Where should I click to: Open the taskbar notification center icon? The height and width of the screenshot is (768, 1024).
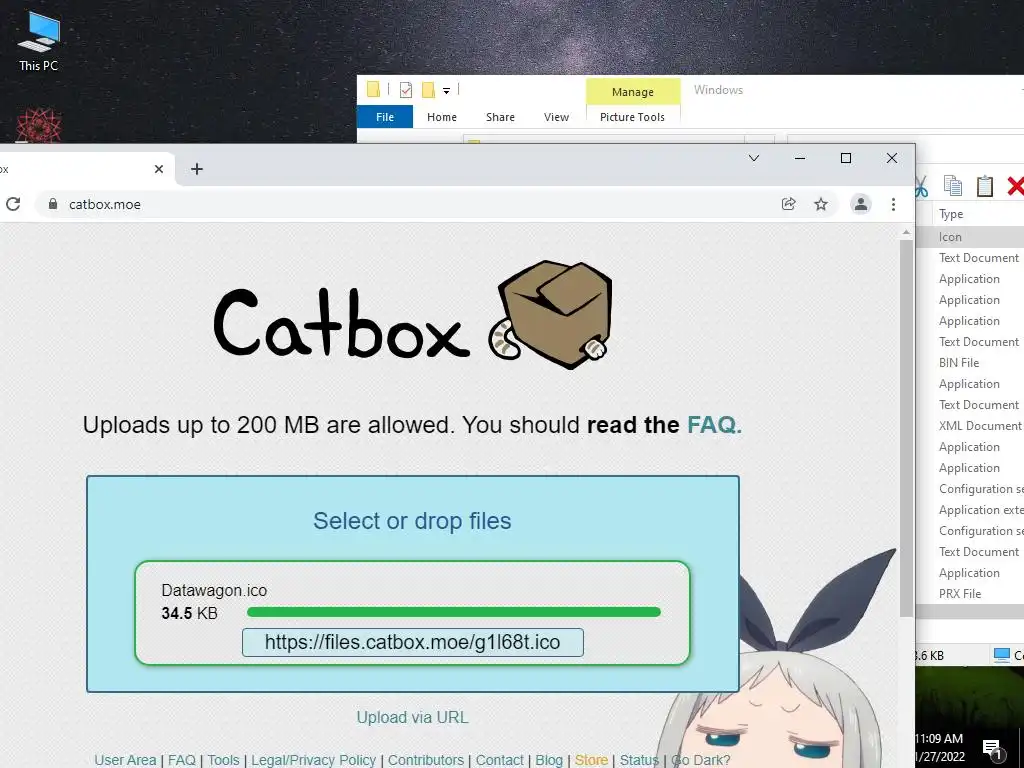pyautogui.click(x=992, y=749)
